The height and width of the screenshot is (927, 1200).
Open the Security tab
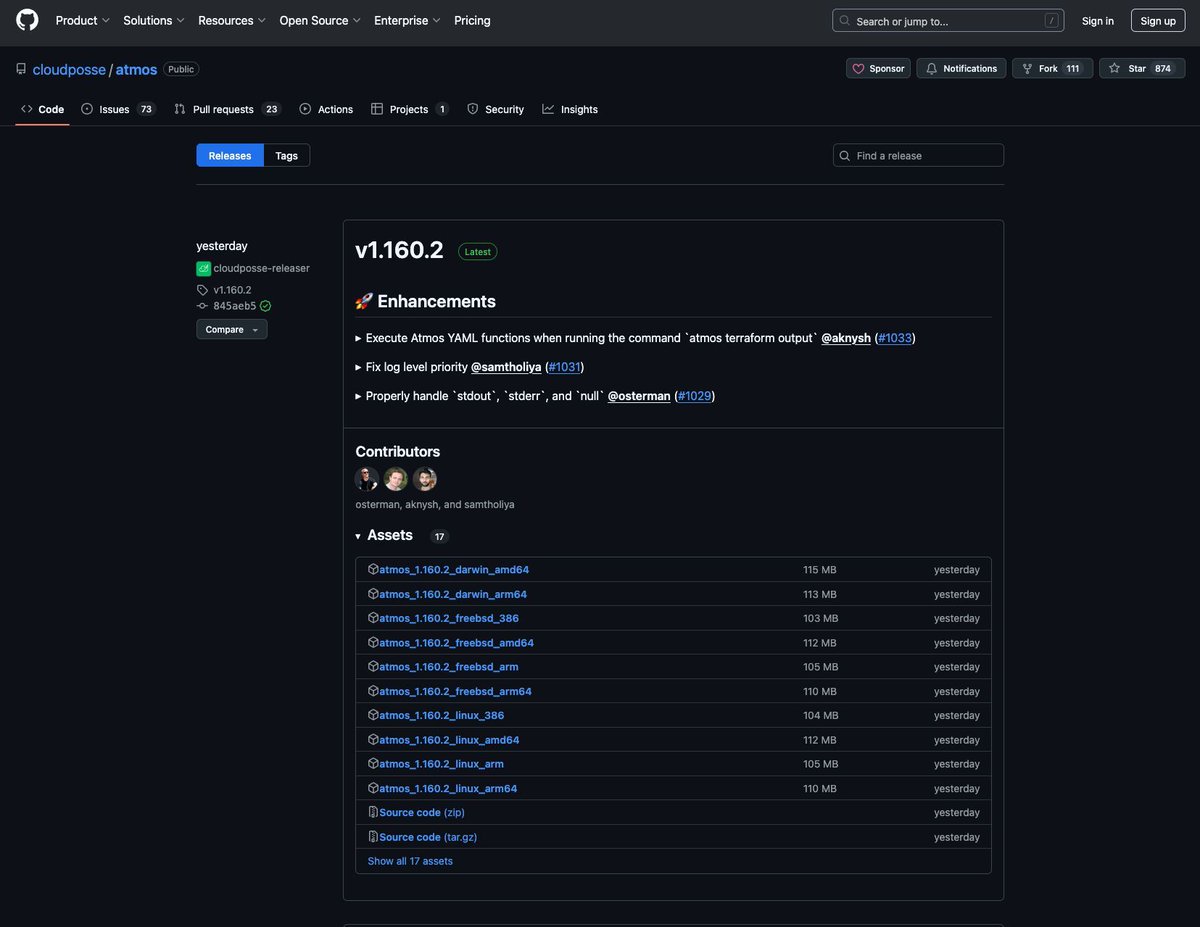[495, 109]
